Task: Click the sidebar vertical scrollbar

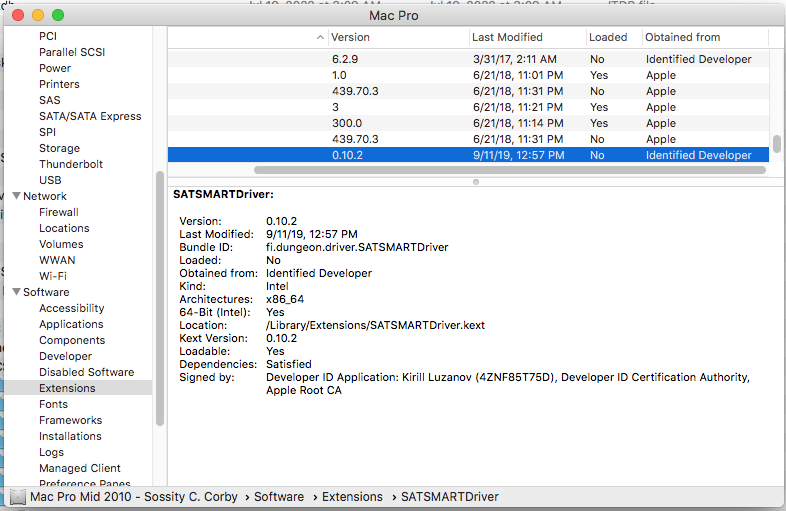Action: (x=160, y=298)
